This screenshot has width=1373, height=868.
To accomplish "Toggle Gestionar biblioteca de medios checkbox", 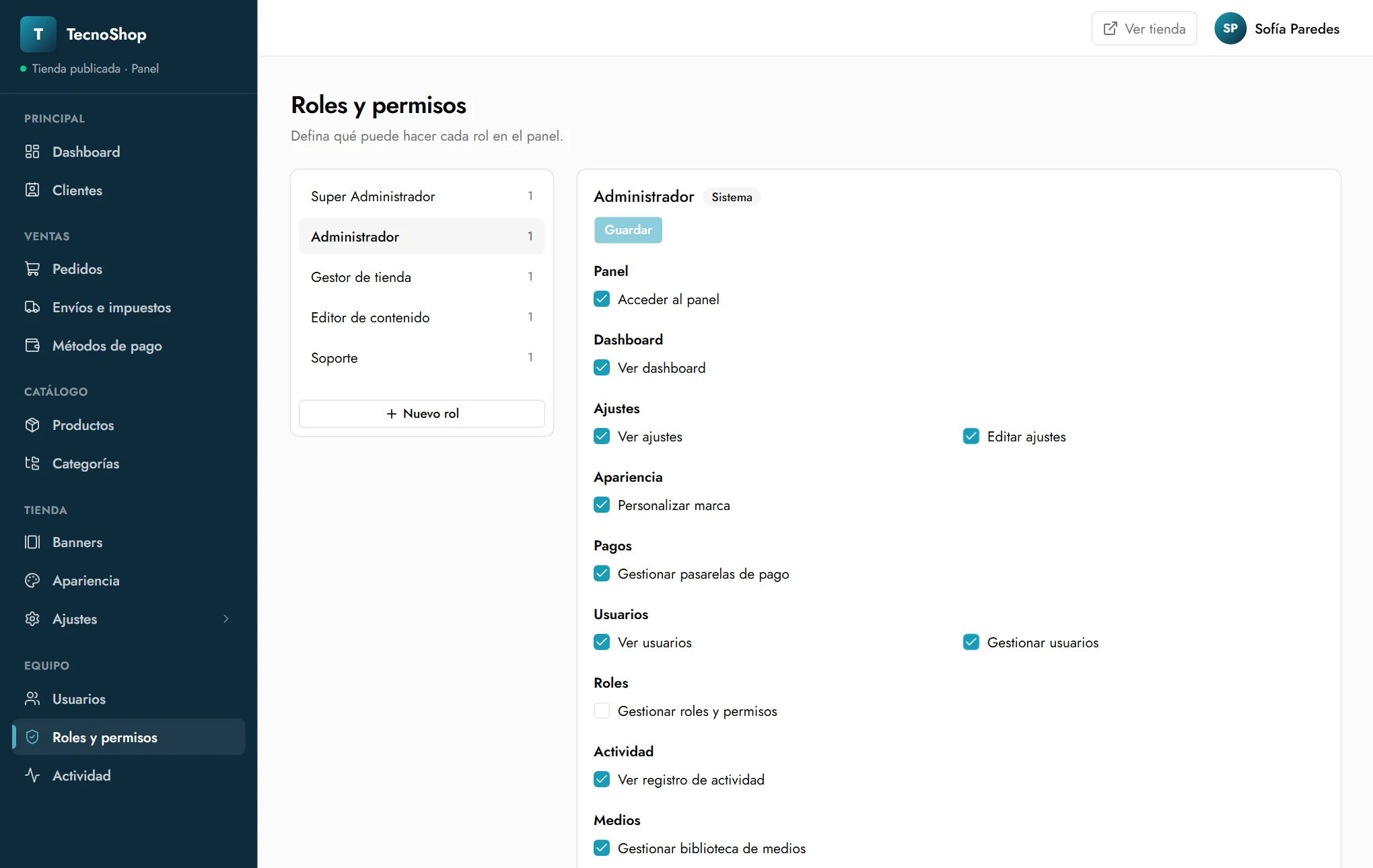I will 602,848.
